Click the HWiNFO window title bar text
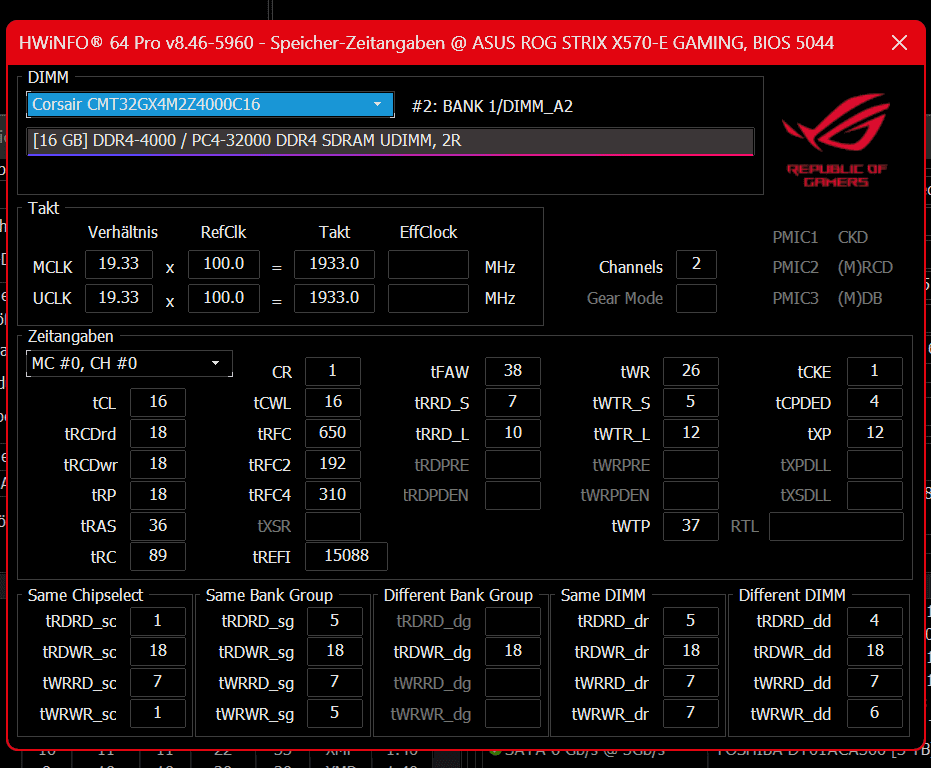Screen dimensions: 931x768 point(426,43)
